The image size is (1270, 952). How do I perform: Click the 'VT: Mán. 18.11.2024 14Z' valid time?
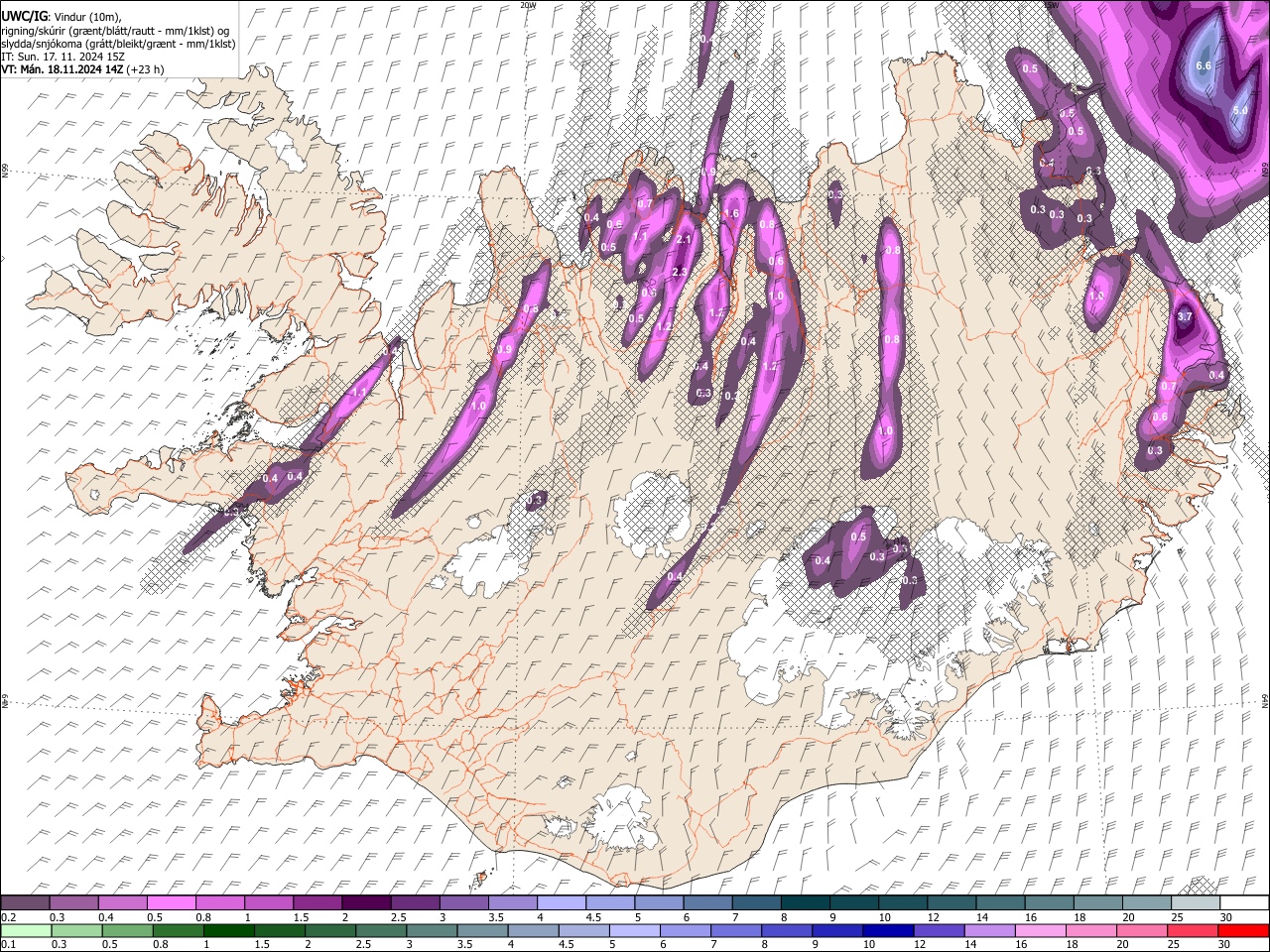point(61,69)
